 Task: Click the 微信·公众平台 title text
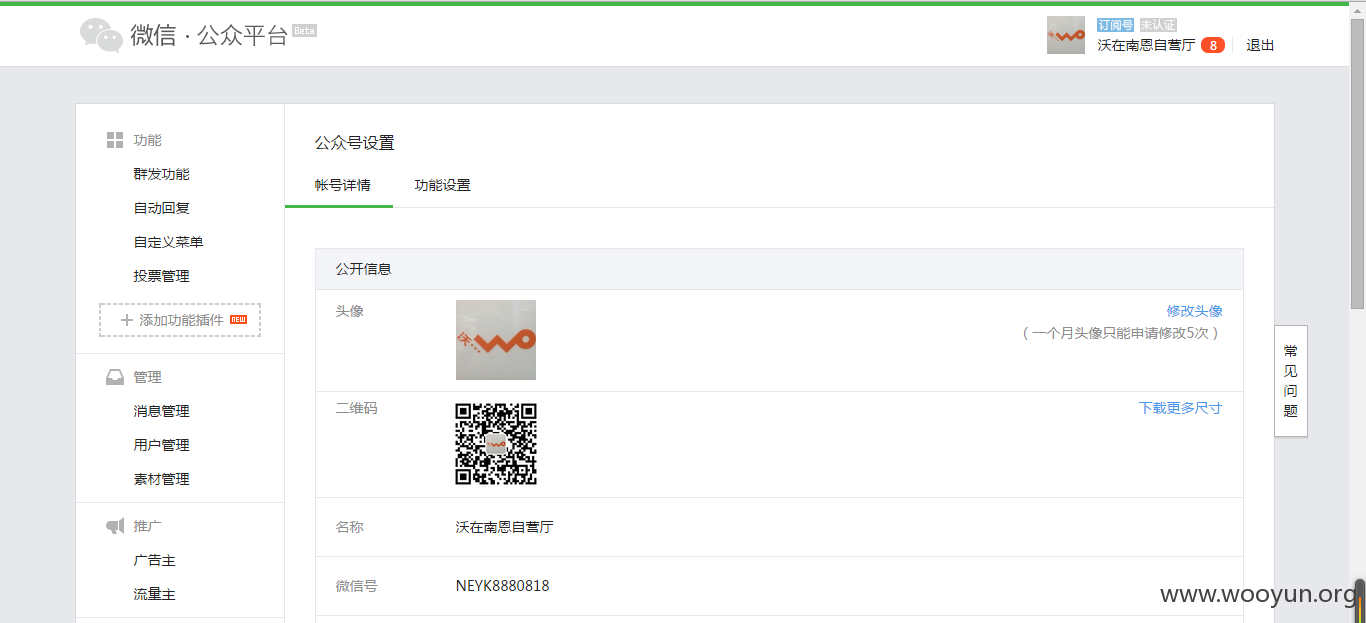[209, 36]
